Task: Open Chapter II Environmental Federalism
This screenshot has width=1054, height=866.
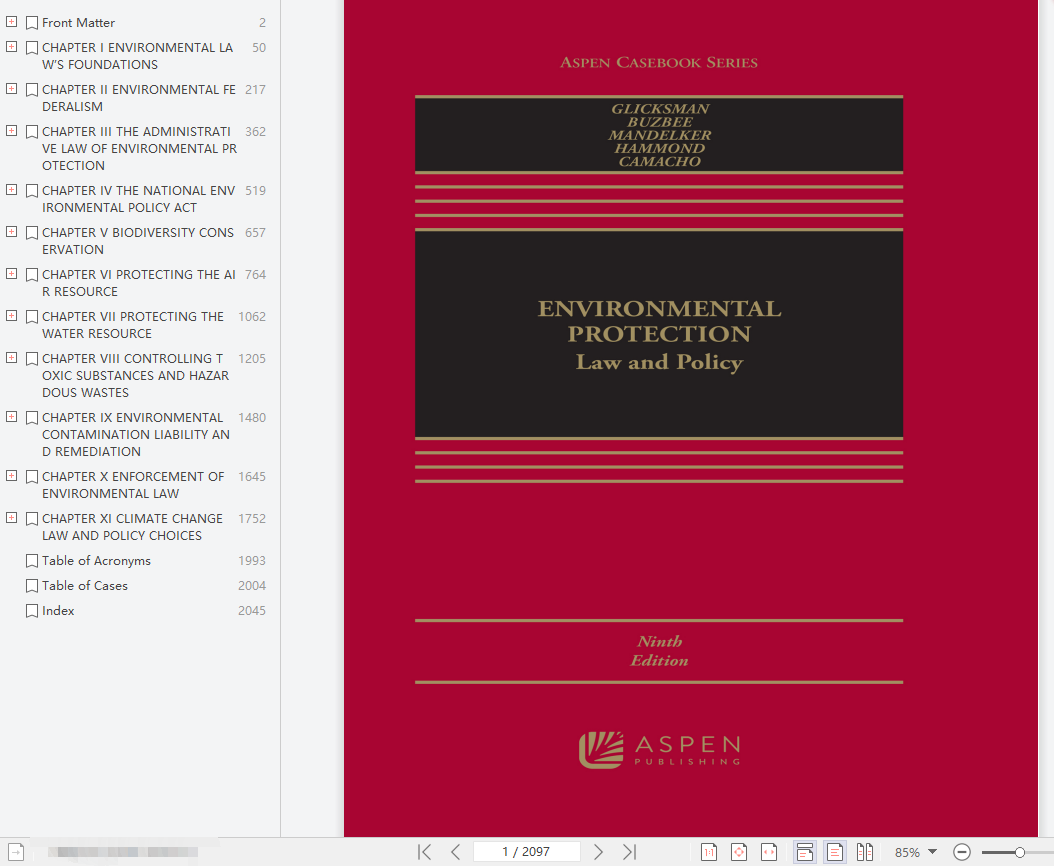Action: 139,98
